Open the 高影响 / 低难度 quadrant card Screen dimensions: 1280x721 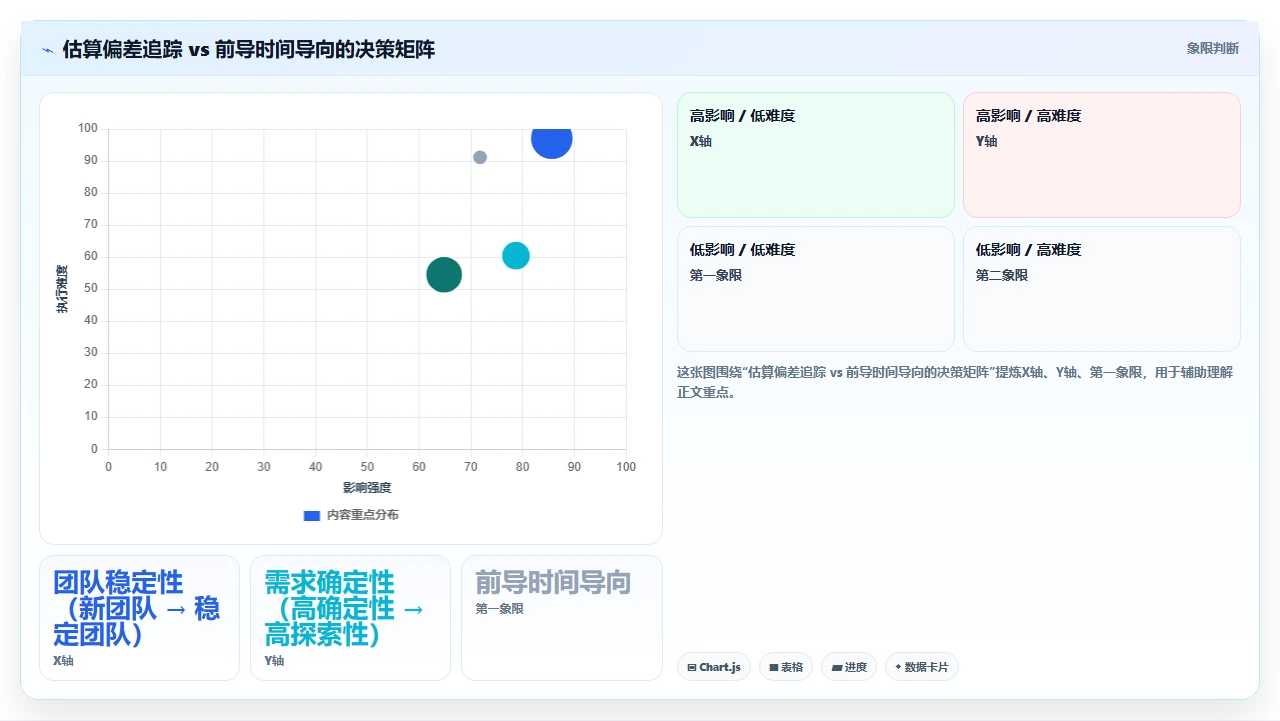(816, 155)
